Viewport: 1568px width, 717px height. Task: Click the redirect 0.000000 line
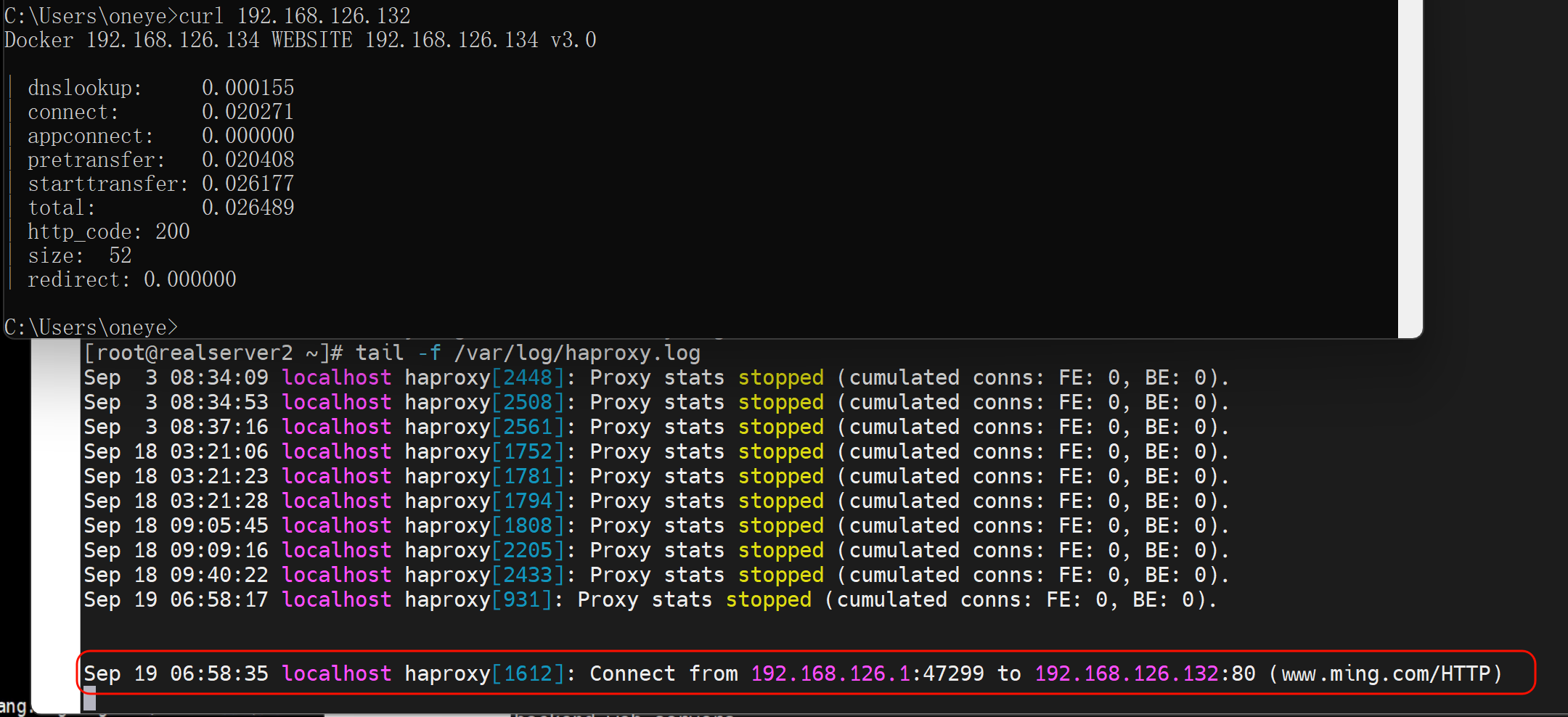click(131, 279)
